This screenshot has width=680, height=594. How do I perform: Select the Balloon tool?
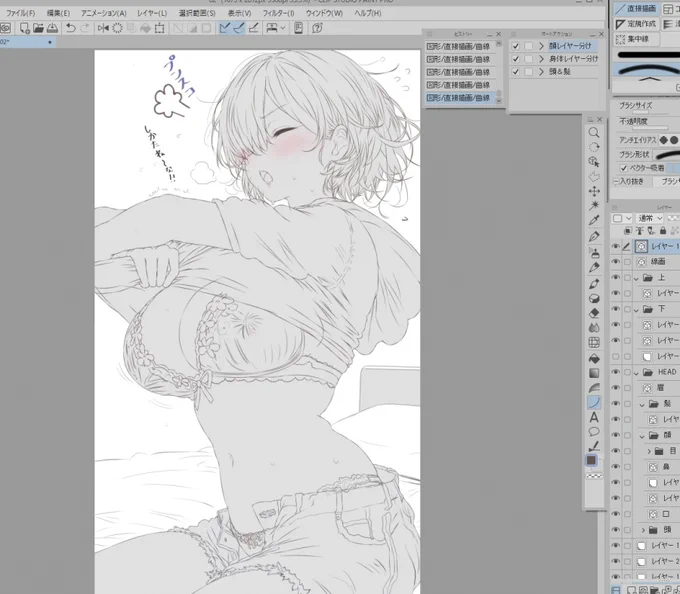coord(594,432)
